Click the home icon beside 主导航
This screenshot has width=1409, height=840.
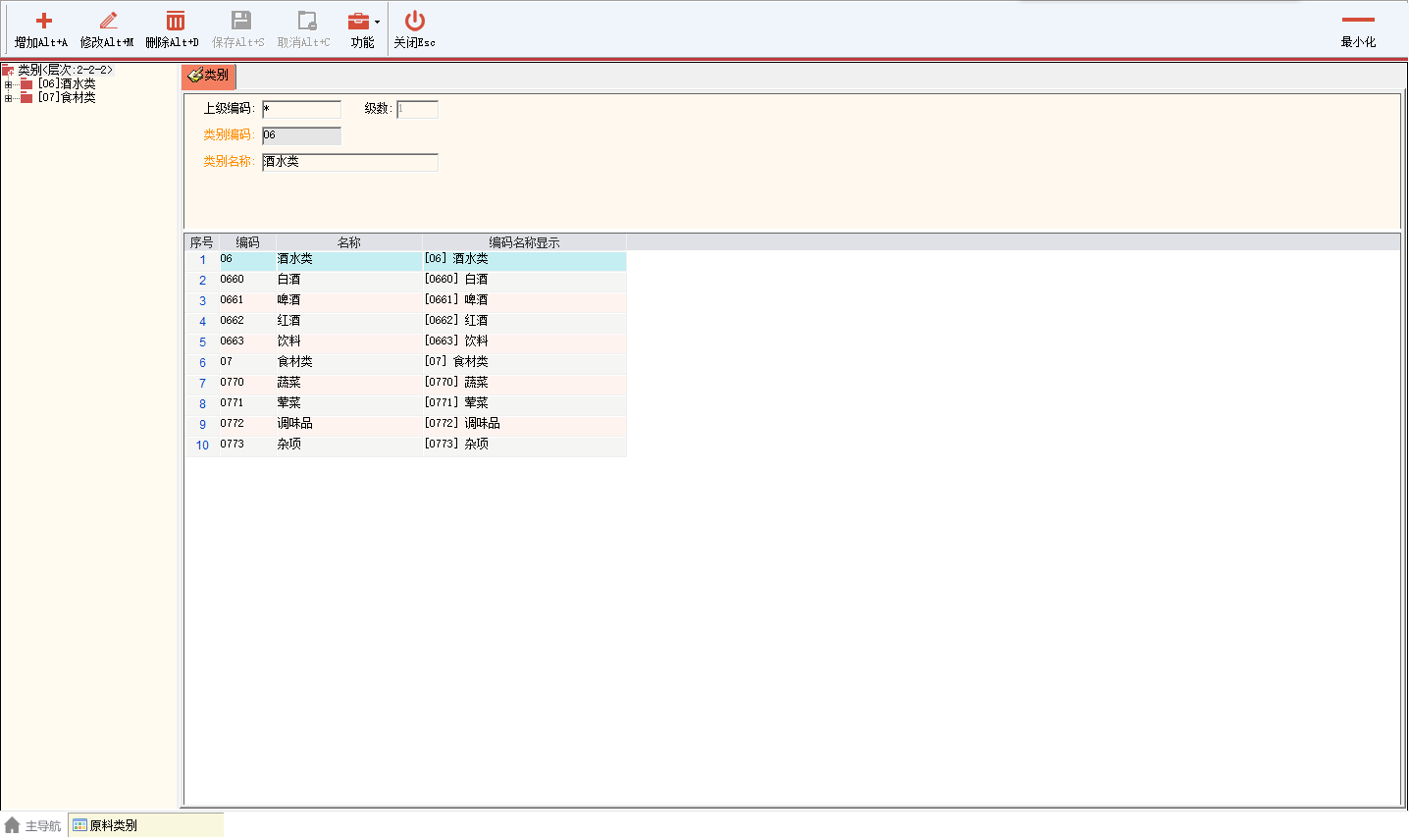click(x=12, y=825)
